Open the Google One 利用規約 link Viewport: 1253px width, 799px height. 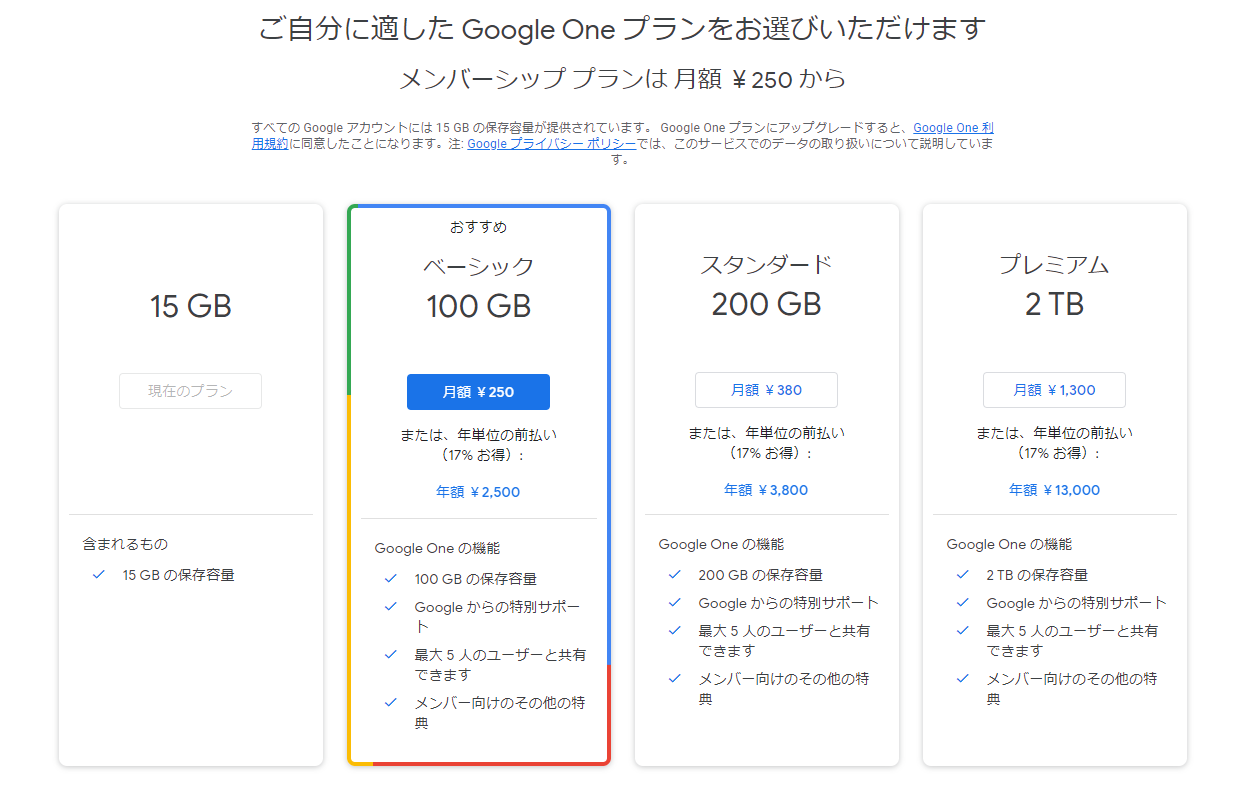(952, 128)
